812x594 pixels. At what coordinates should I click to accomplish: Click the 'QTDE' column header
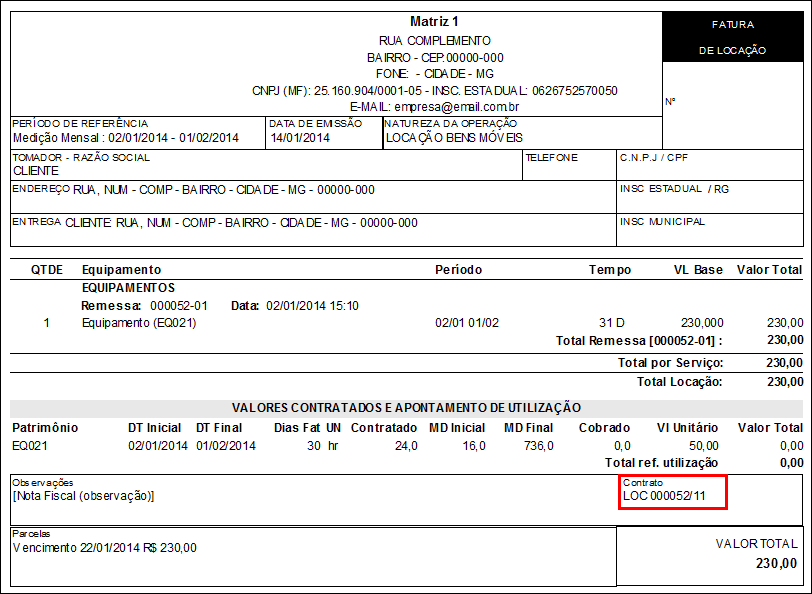click(x=47, y=270)
